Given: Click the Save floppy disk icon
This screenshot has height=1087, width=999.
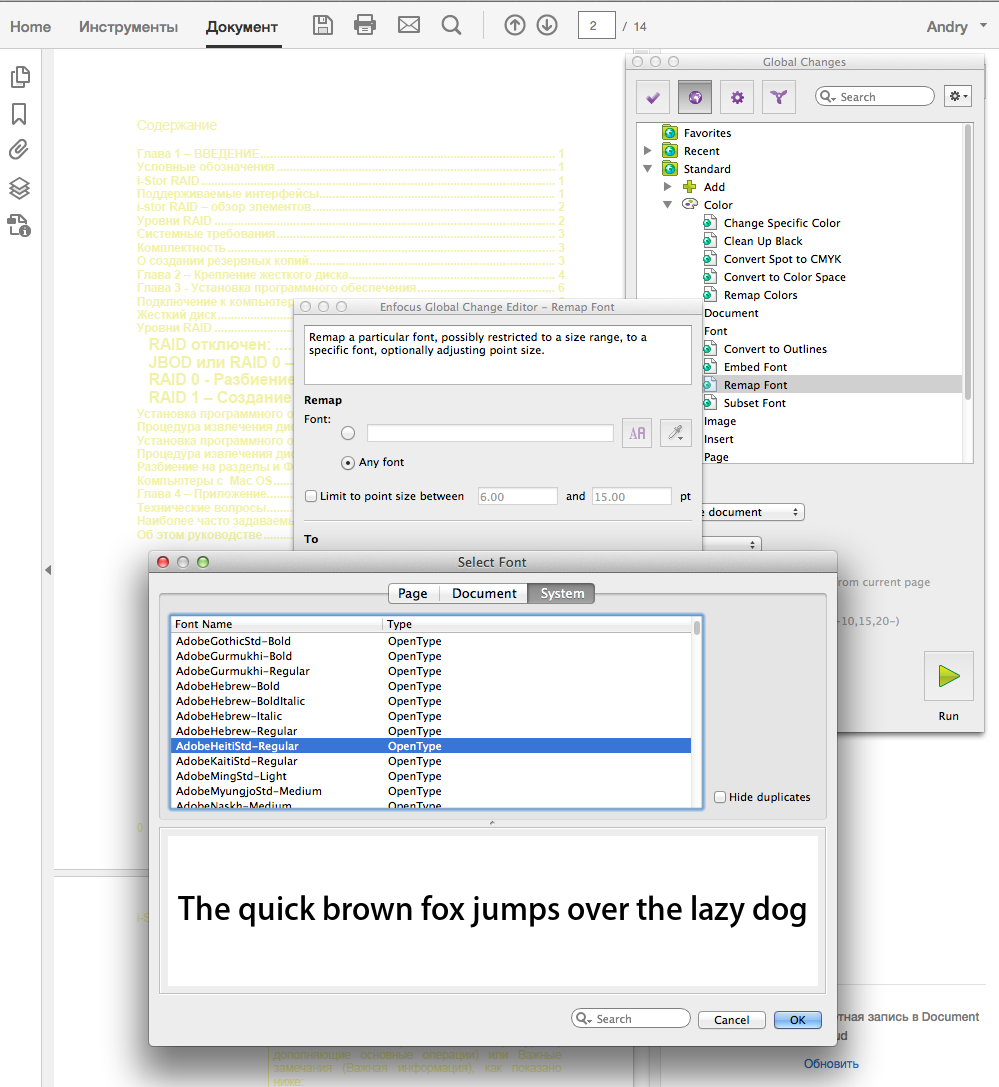Looking at the screenshot, I should 323,25.
